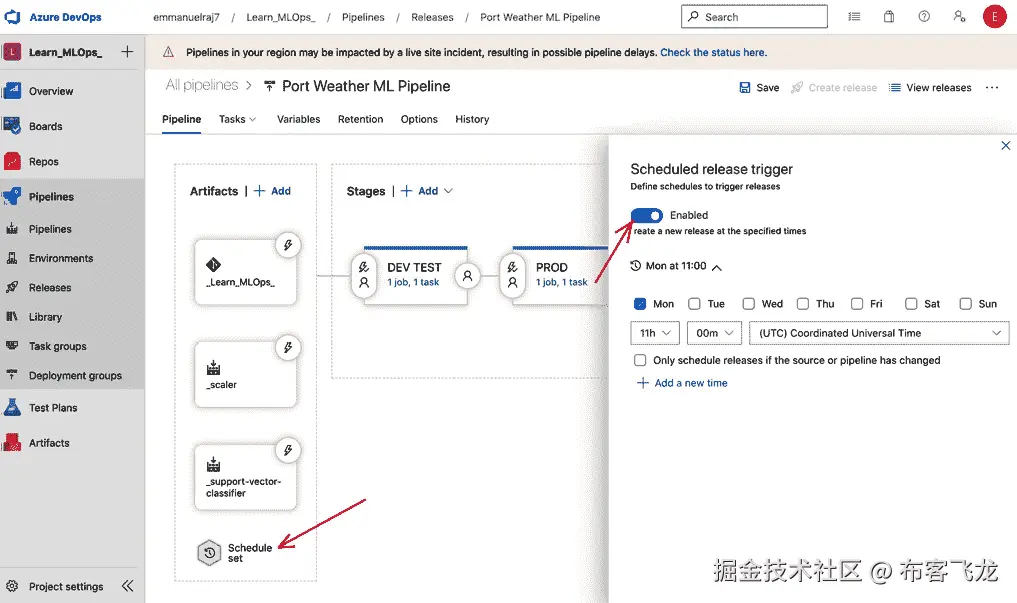Click the more options ellipsis icon
Screen dimensions: 1017x603
click(992, 88)
